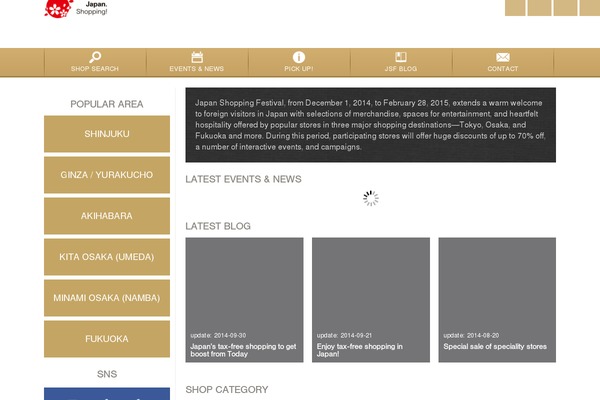Viewport: 600px width, 400px height.
Task: Click the blue Facebook banner in sidebar
Action: (x=107, y=394)
